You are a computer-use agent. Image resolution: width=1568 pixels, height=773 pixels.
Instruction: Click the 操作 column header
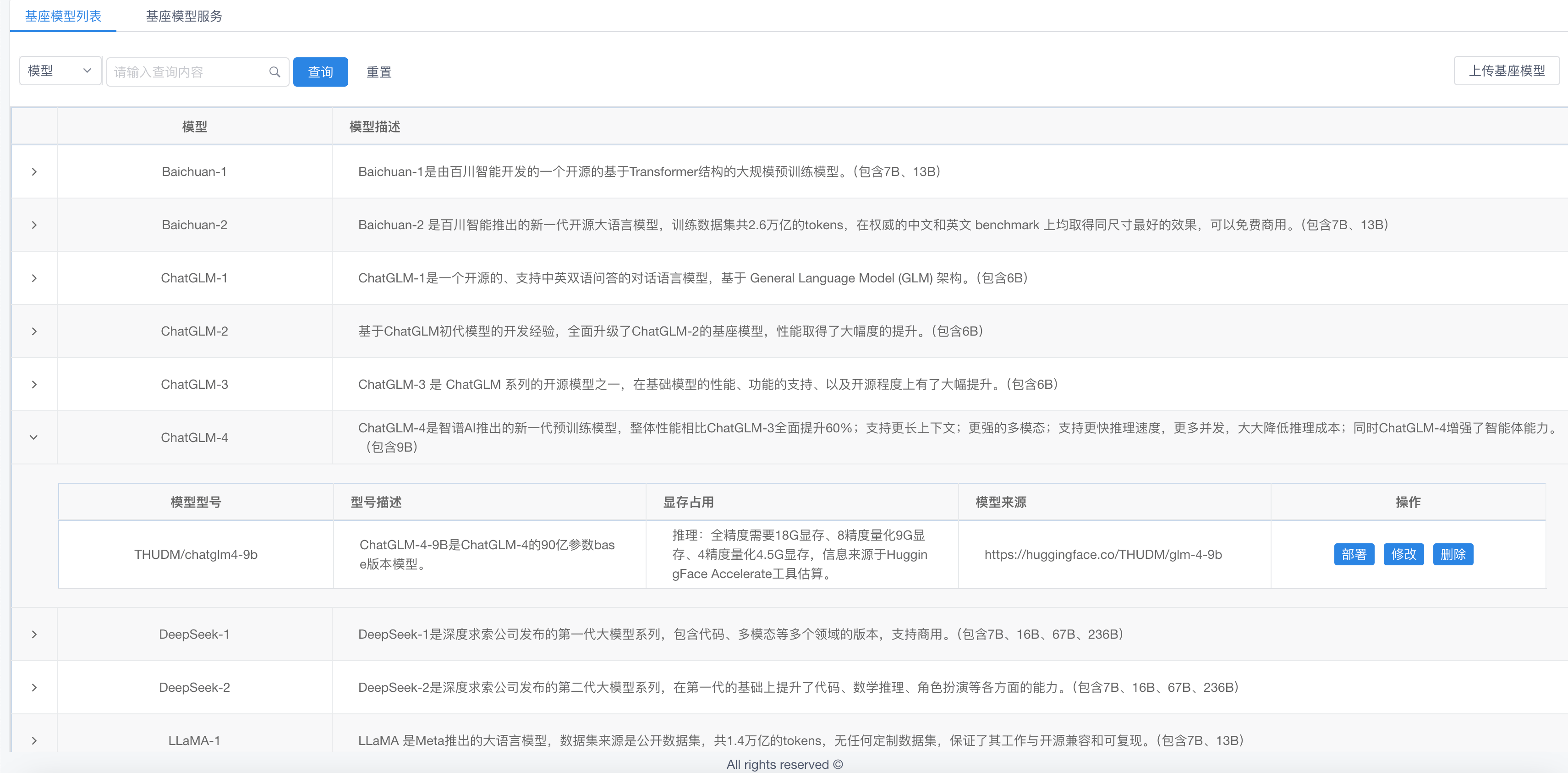coord(1408,502)
